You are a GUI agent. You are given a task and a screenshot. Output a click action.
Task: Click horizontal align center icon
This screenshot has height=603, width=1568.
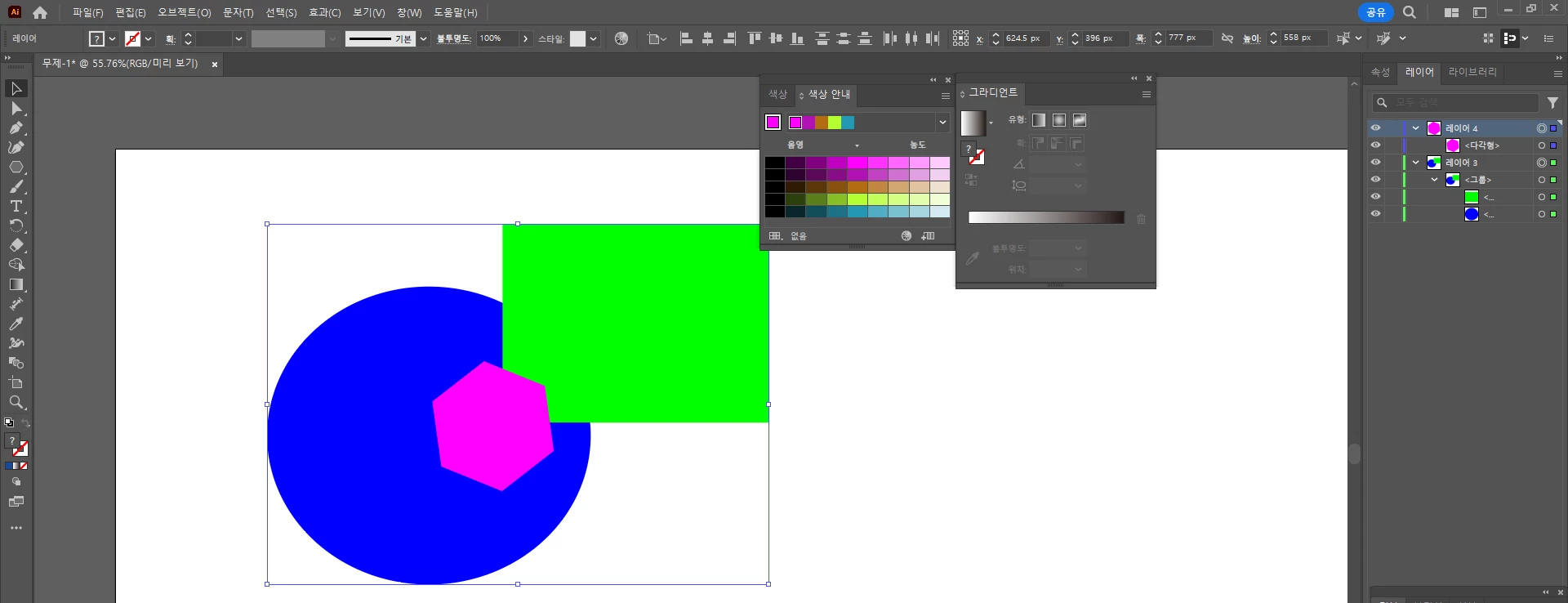pyautogui.click(x=707, y=38)
